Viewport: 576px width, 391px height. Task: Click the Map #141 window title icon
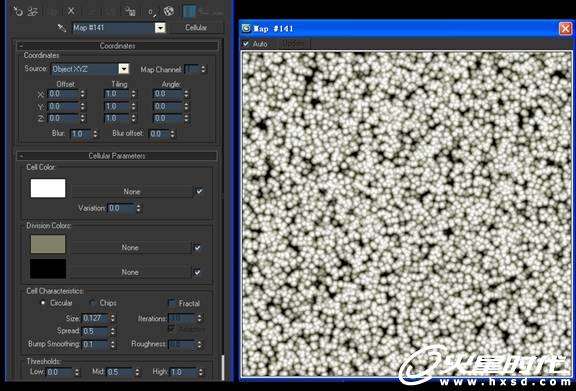246,28
